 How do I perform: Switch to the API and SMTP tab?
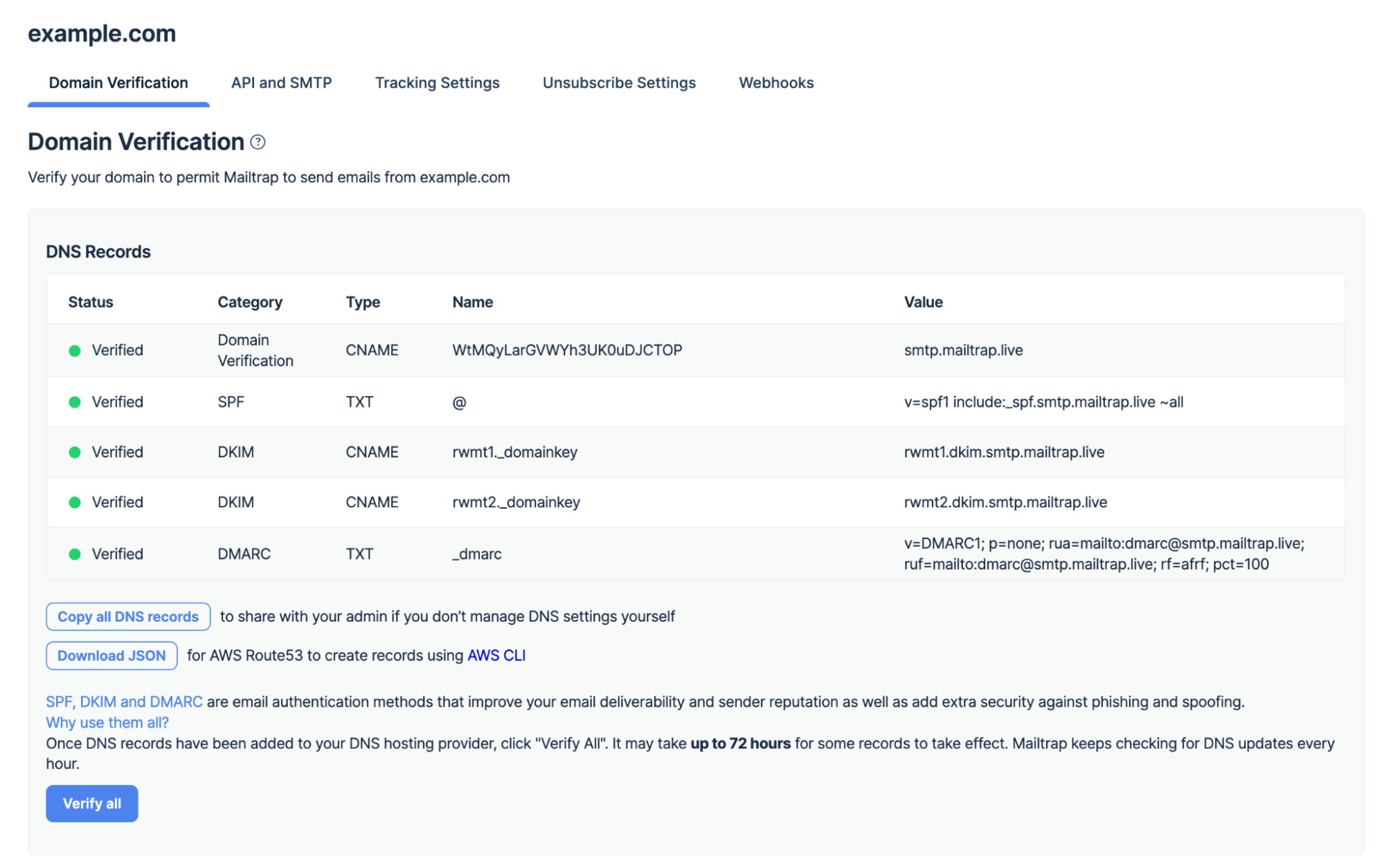(x=281, y=82)
